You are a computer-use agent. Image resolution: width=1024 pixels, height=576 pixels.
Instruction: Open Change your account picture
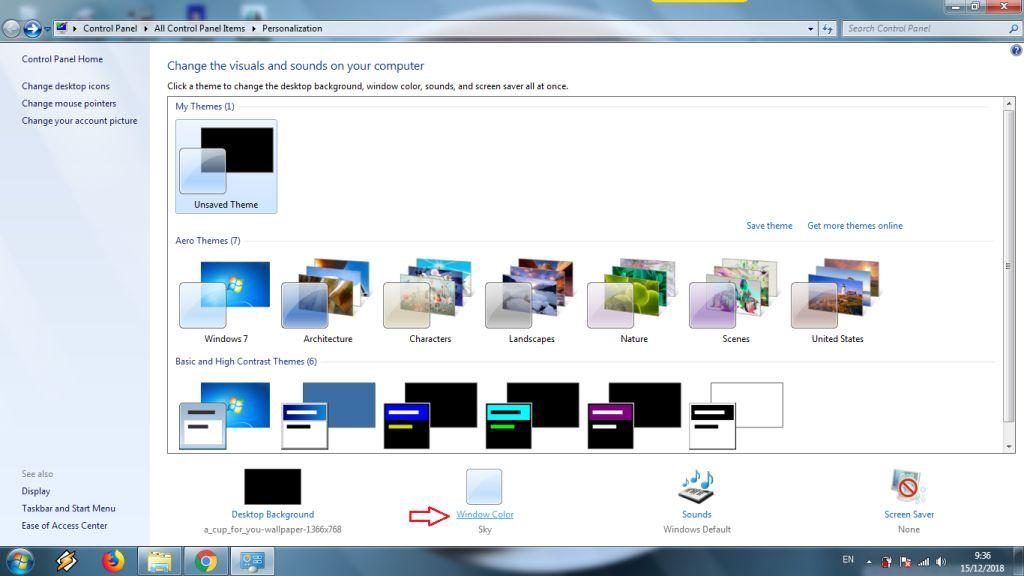click(79, 121)
